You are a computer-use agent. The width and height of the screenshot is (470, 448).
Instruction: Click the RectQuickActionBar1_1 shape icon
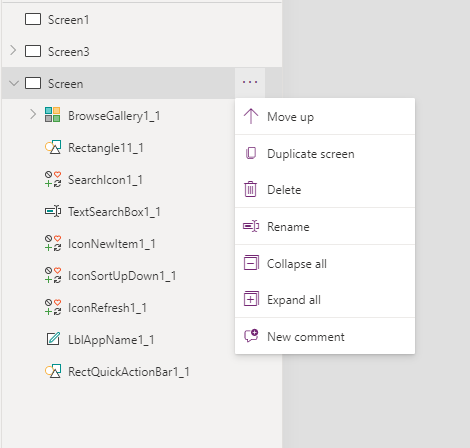click(53, 371)
